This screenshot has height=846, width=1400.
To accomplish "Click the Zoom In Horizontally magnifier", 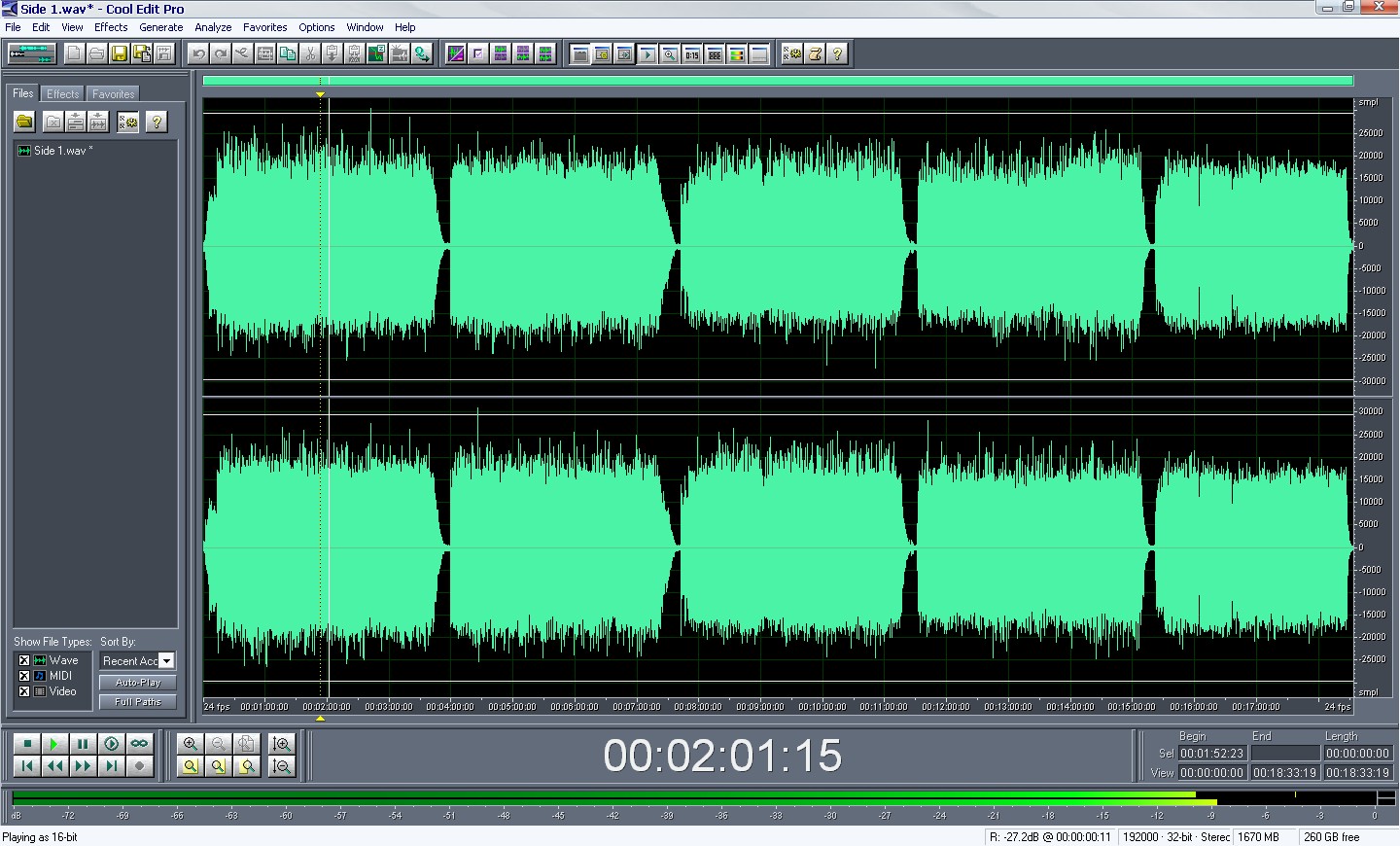I will click(191, 744).
